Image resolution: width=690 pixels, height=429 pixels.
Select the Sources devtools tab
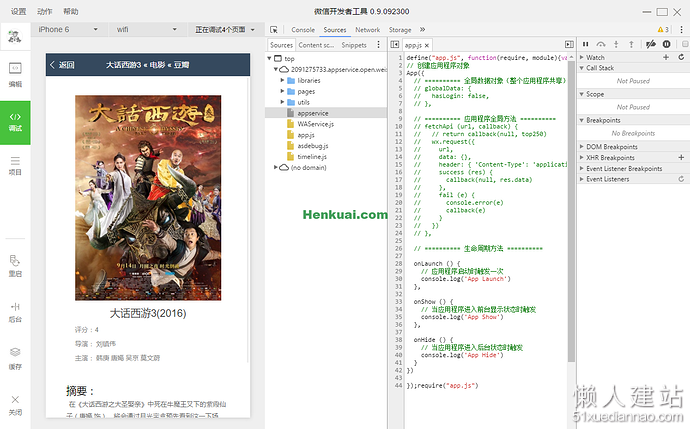pos(335,29)
